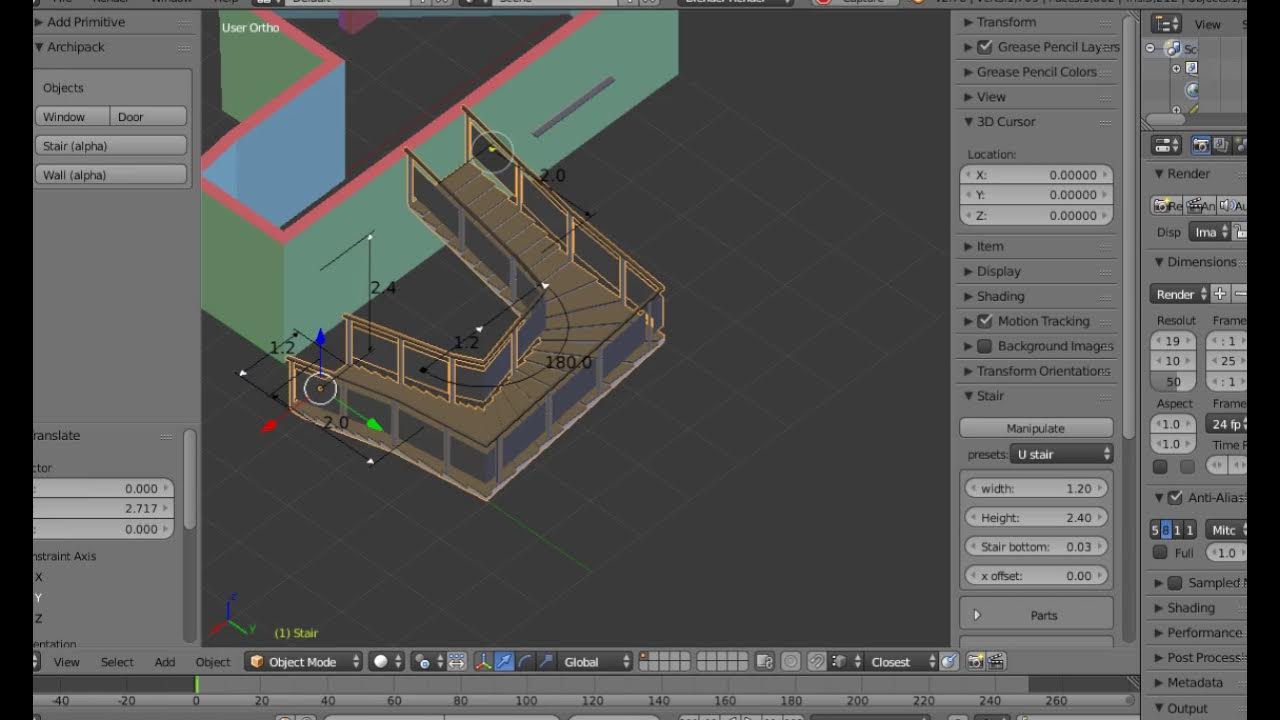The image size is (1280, 720).
Task: Click the Scene icon in the outliner
Action: pyautogui.click(x=1174, y=49)
